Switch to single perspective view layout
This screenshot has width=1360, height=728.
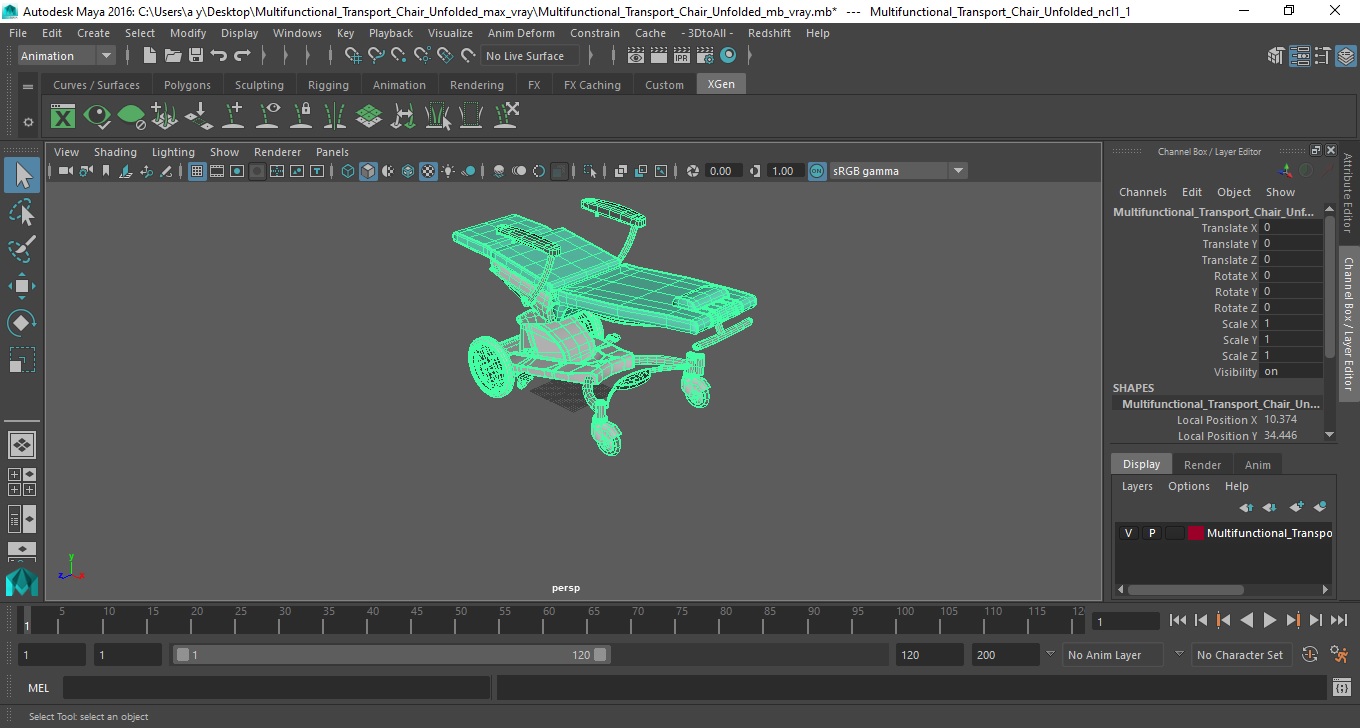pos(22,445)
